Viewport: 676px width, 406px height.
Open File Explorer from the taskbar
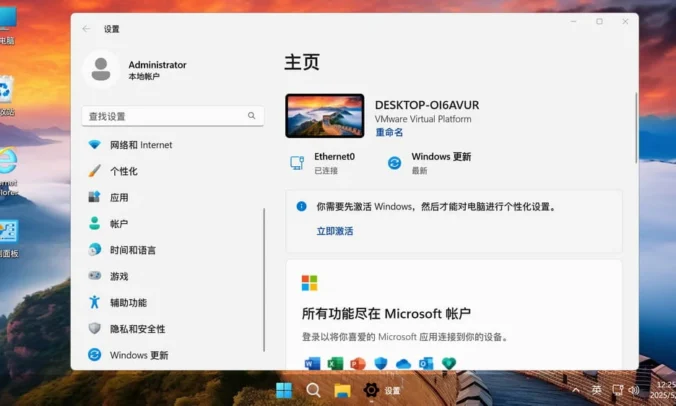(x=342, y=390)
